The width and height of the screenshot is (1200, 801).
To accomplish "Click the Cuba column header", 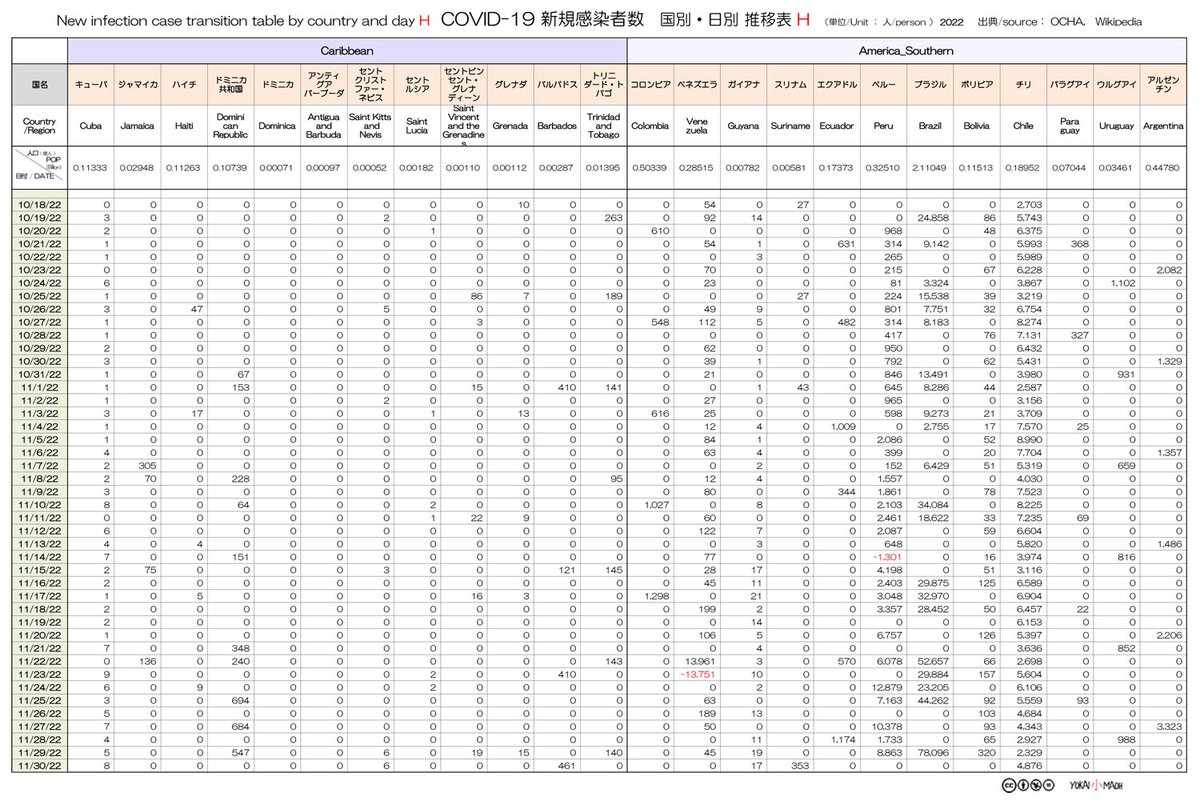I will pyautogui.click(x=91, y=127).
